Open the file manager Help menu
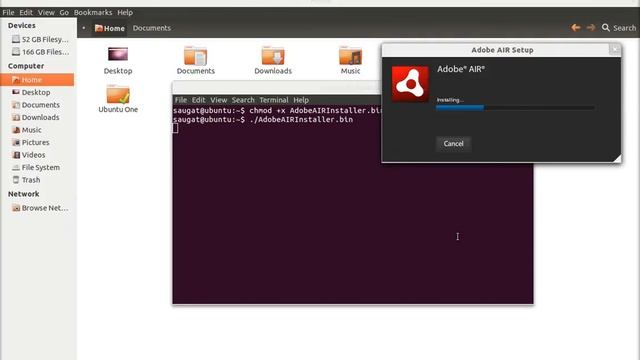 point(125,12)
